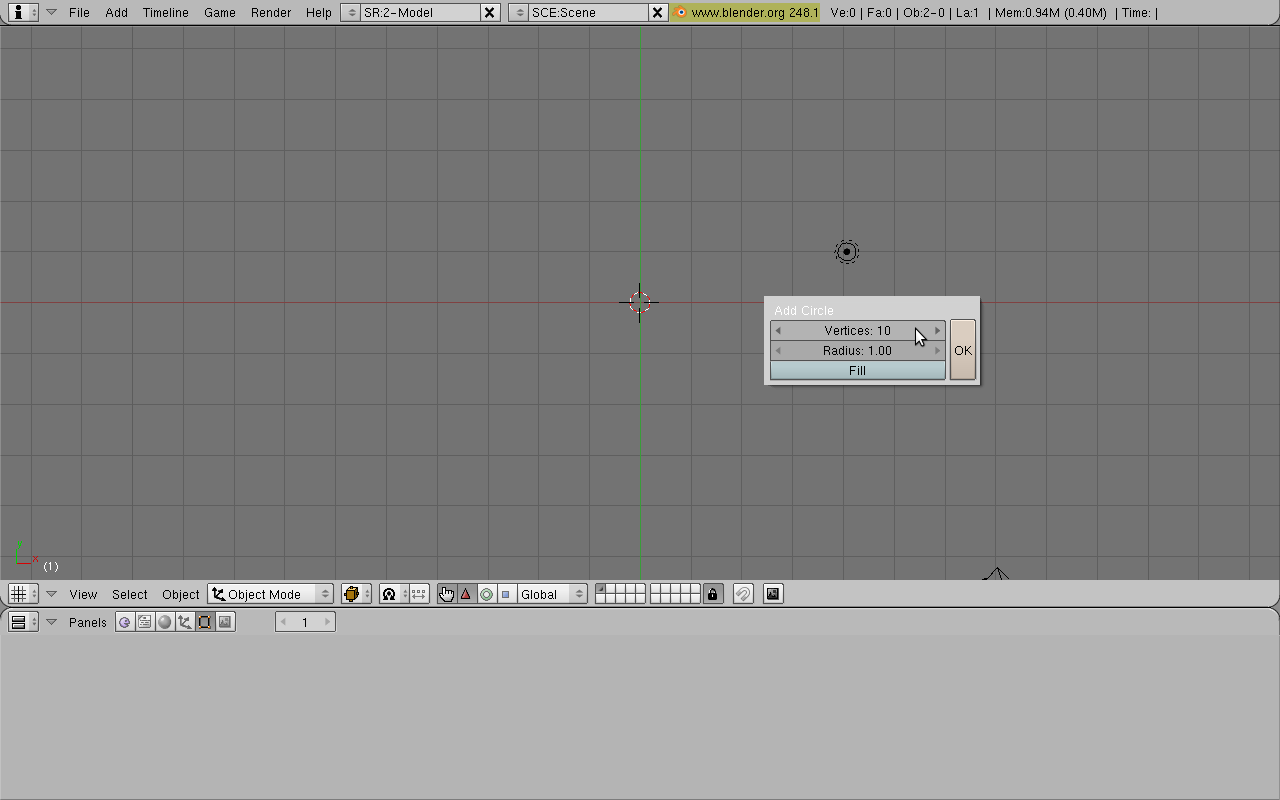Screen dimensions: 1280x800
Task: Click the Vertices: 10 number field
Action: coord(857,330)
